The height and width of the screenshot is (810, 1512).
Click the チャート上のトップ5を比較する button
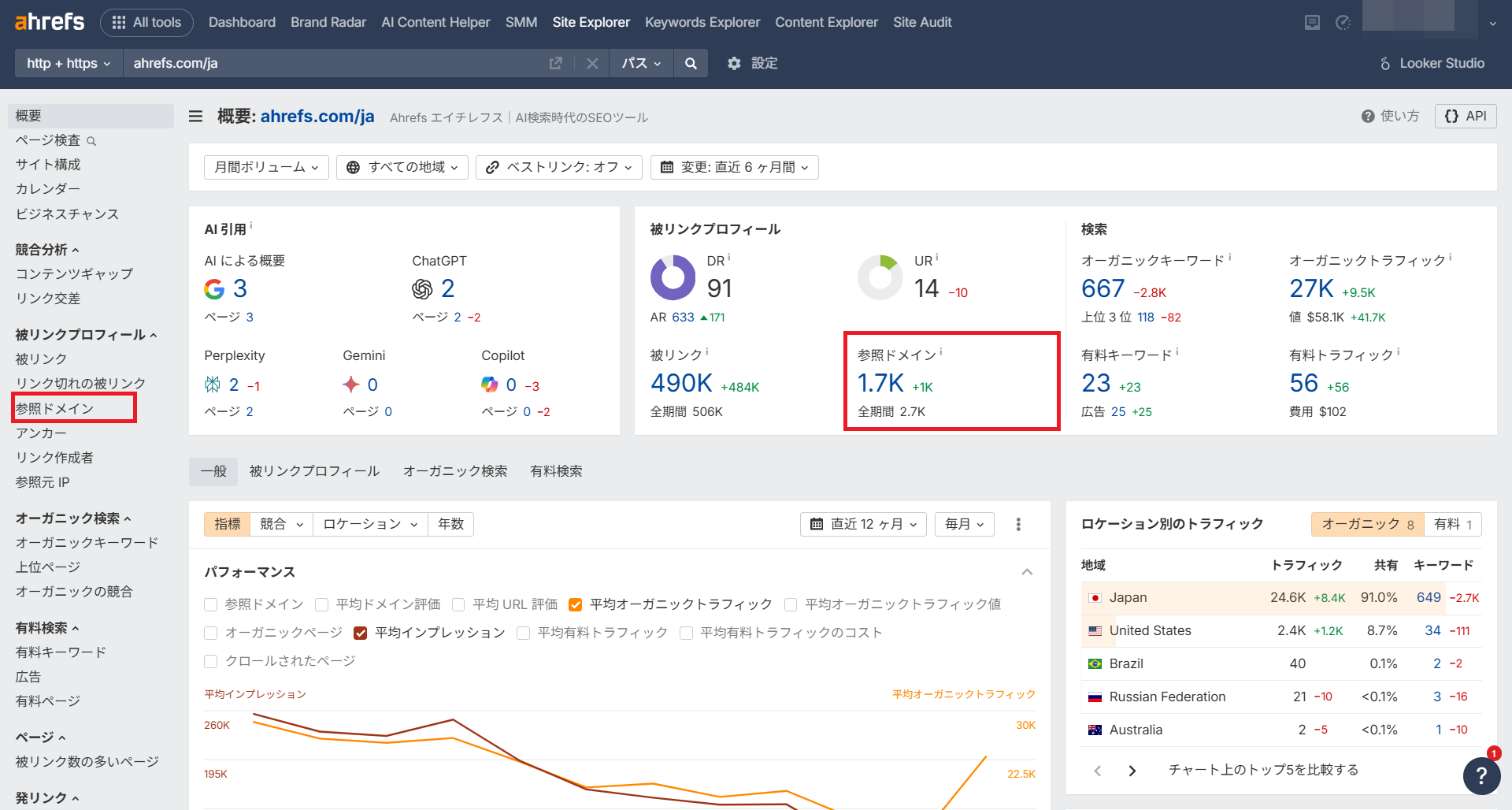click(1263, 770)
